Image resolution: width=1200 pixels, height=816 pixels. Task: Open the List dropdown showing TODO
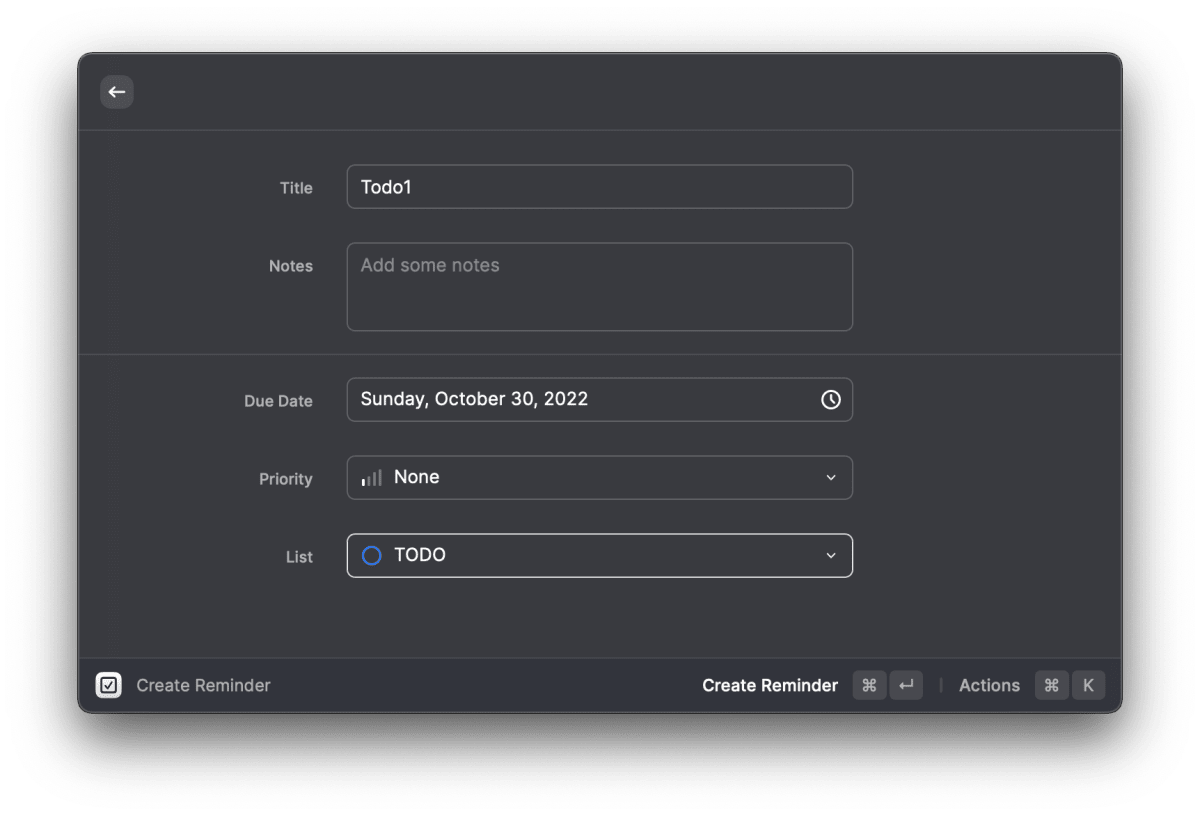[600, 556]
